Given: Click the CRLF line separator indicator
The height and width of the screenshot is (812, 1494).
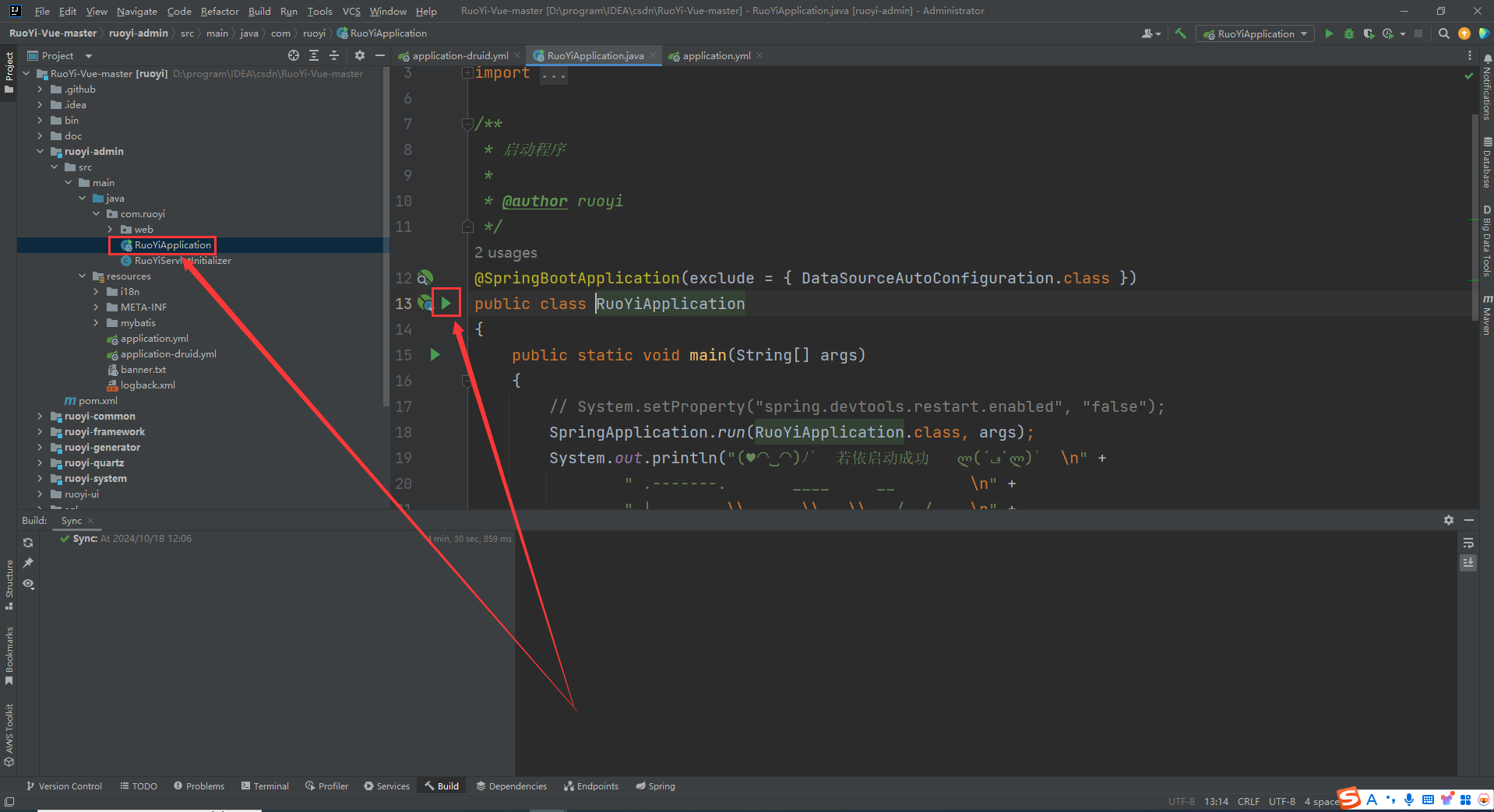Looking at the screenshot, I should (x=1248, y=801).
